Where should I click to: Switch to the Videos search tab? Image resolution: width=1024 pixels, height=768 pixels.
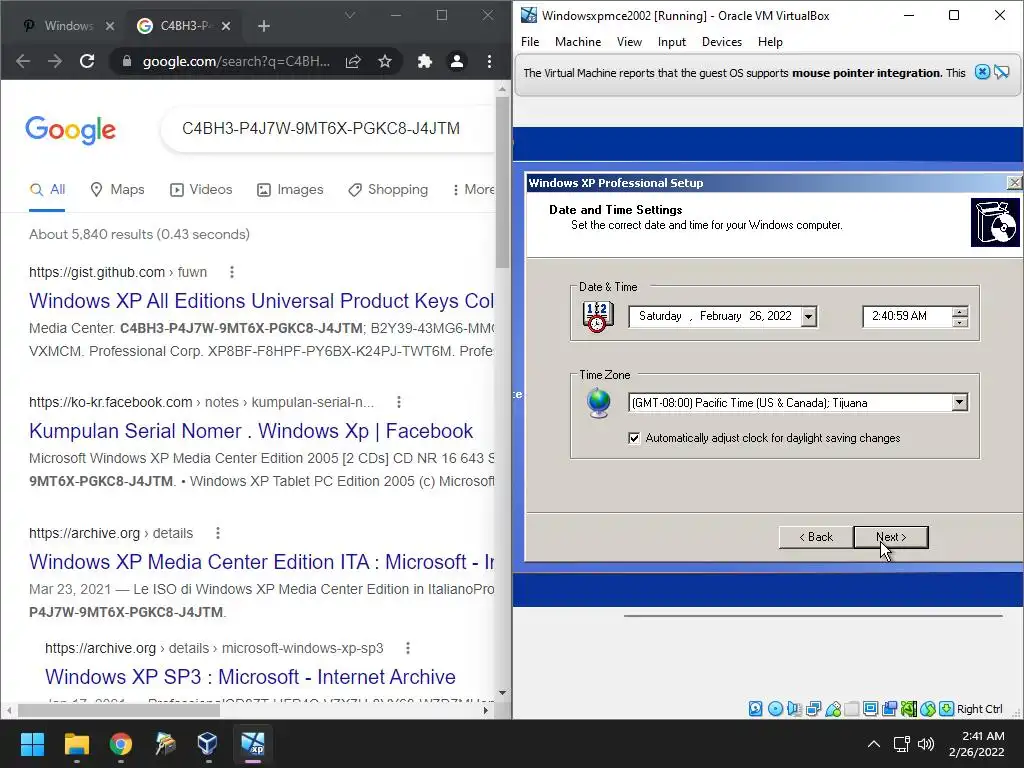coord(201,189)
